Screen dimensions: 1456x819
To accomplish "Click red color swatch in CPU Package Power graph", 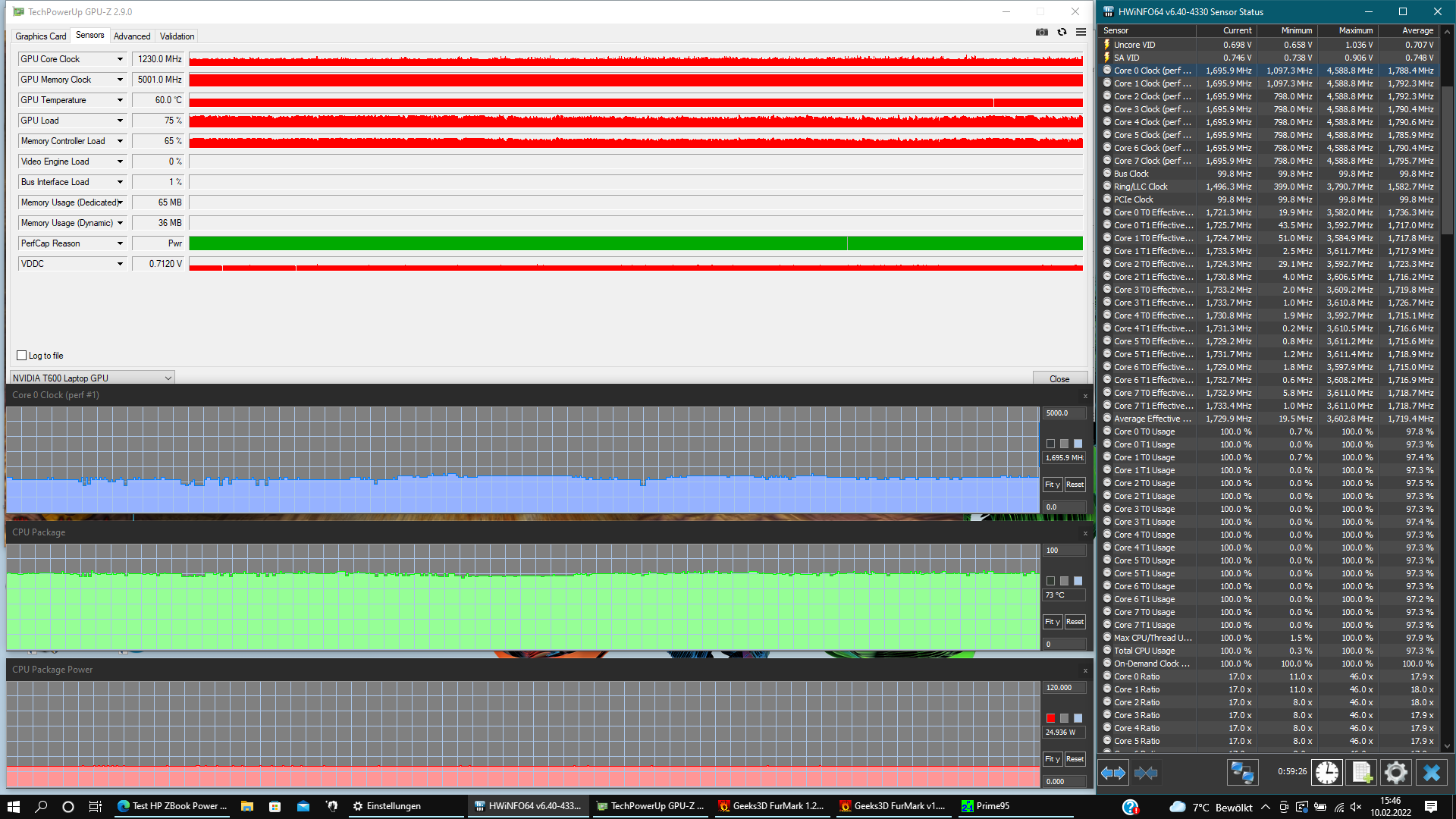I will pyautogui.click(x=1050, y=718).
